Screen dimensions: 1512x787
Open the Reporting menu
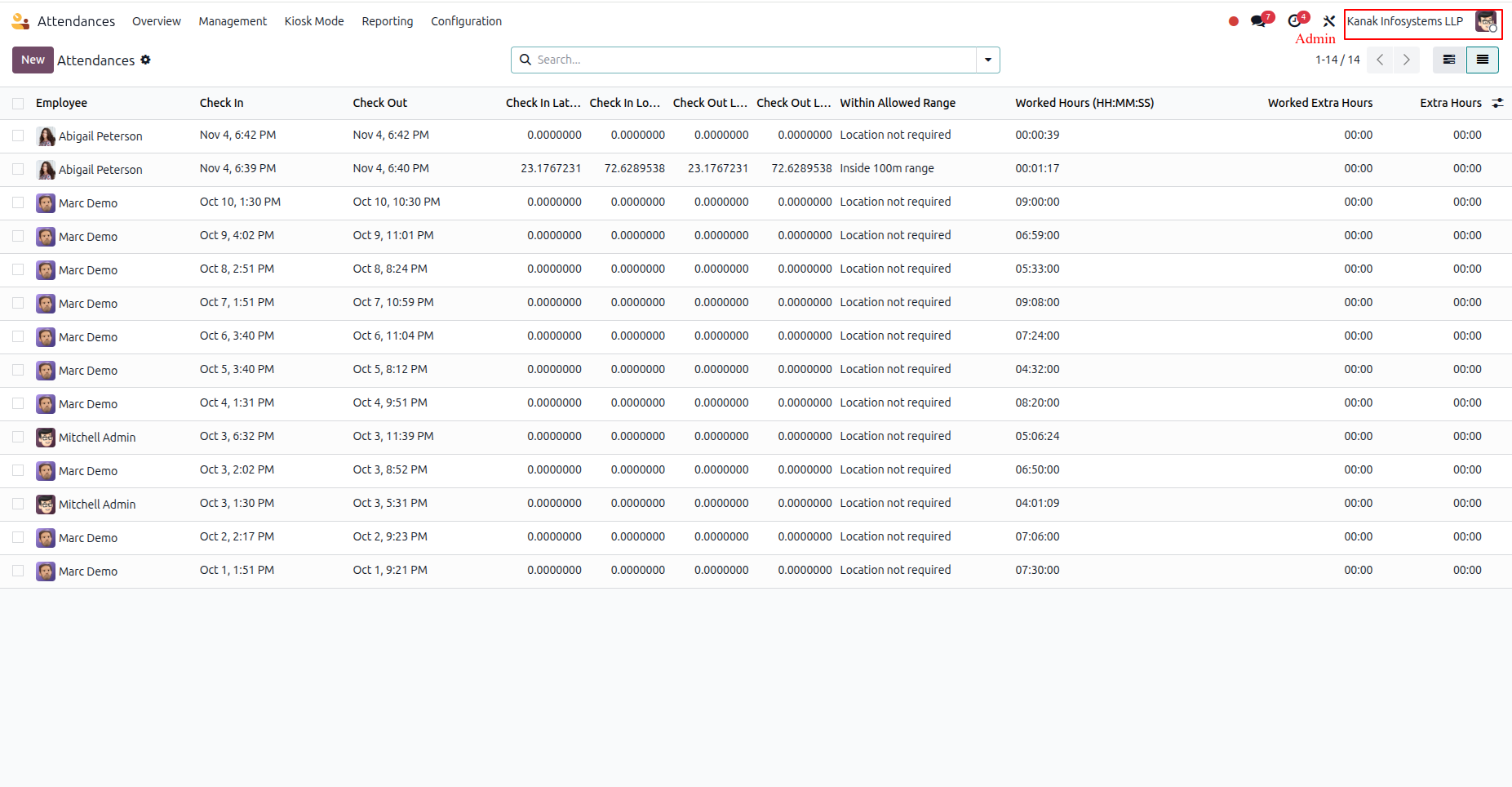point(388,21)
